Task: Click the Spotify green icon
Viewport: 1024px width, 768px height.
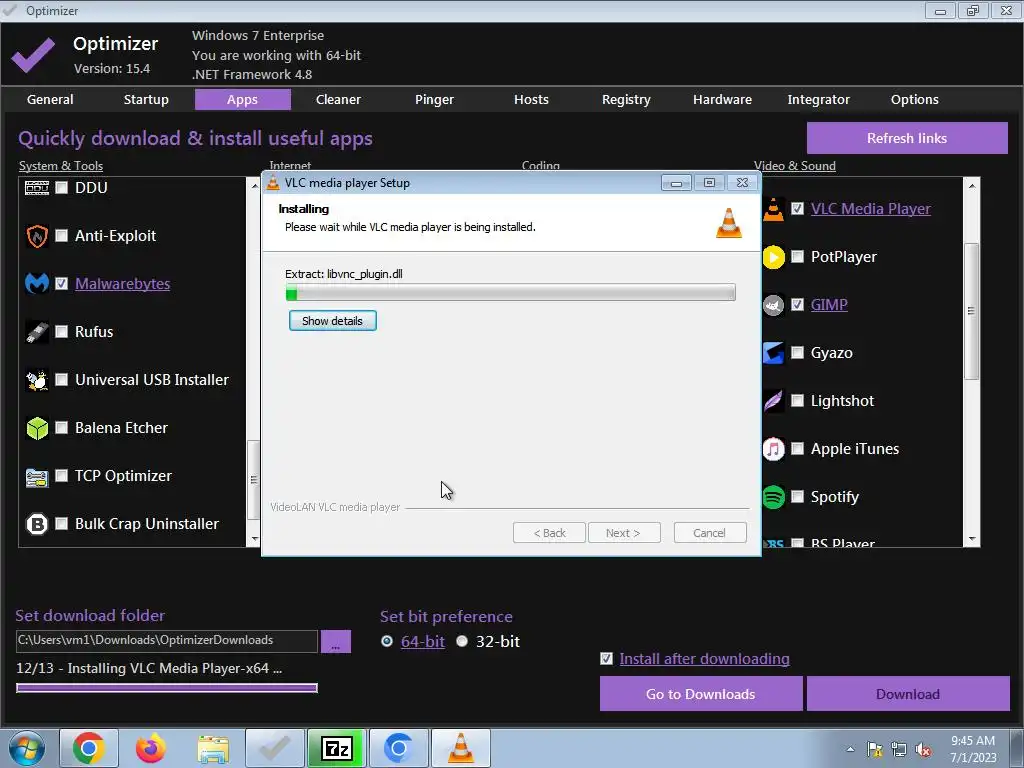Action: tap(773, 497)
